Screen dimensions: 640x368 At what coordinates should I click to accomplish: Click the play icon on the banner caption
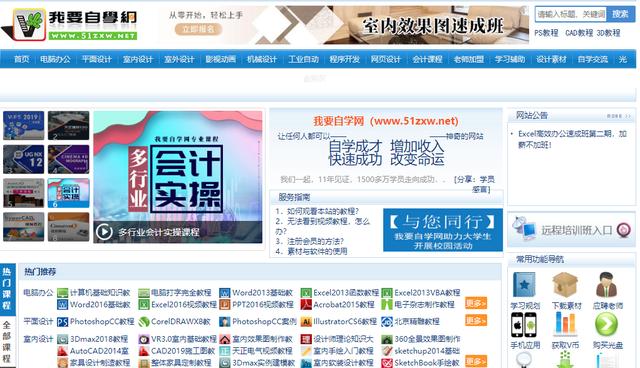[x=104, y=232]
